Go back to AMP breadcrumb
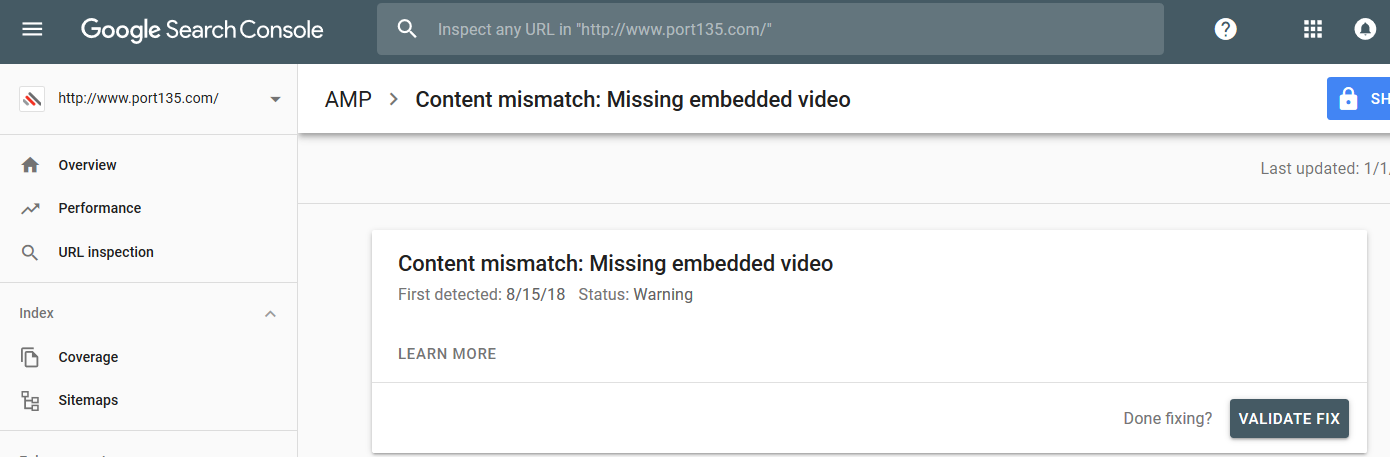 pyautogui.click(x=348, y=99)
